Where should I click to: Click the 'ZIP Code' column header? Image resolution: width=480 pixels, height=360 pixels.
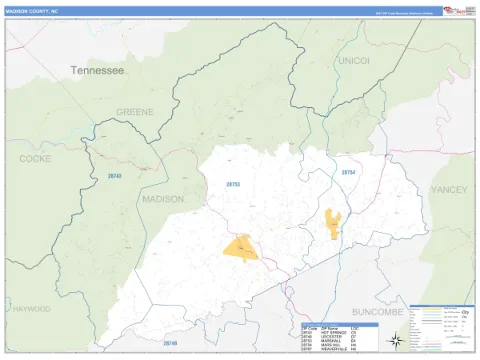tap(309, 329)
